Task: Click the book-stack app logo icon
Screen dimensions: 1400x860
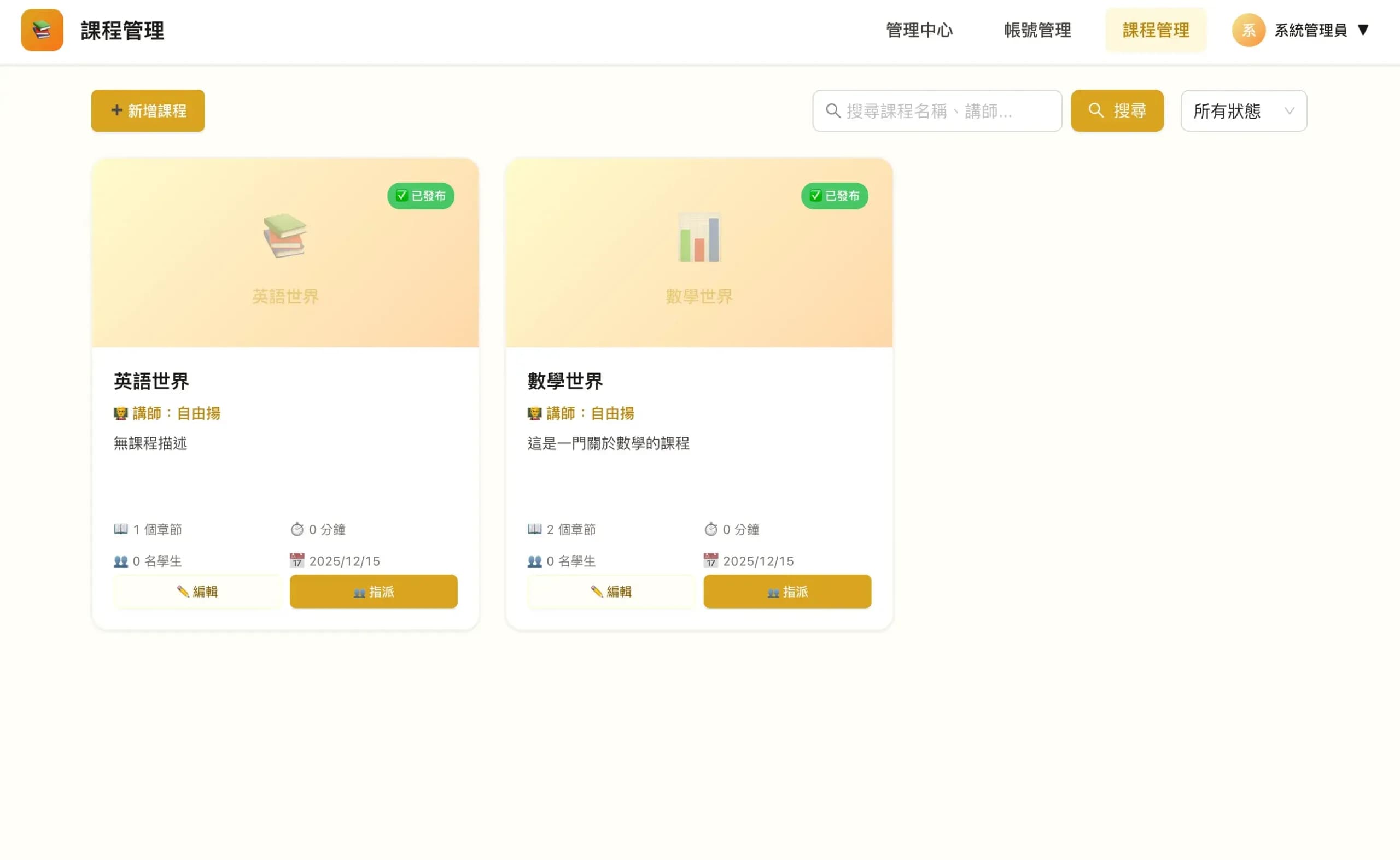Action: coord(42,30)
